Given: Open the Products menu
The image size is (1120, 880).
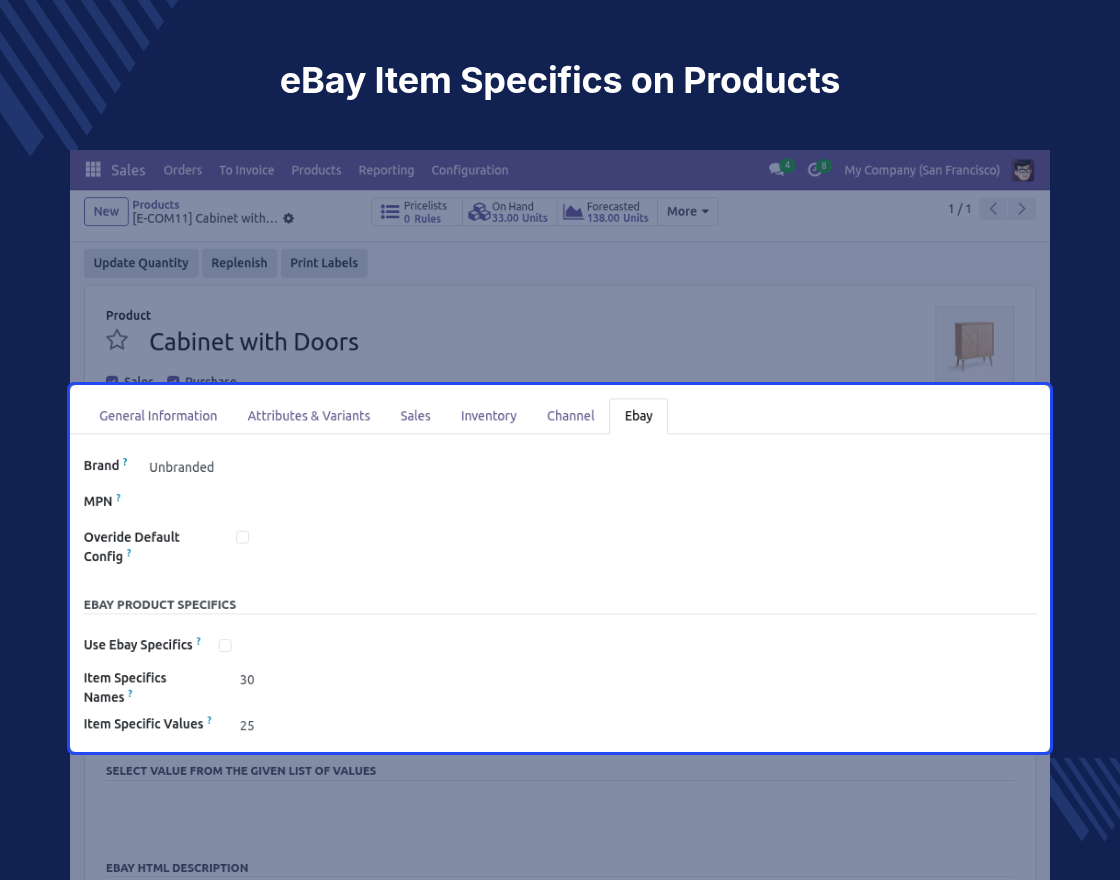Looking at the screenshot, I should click(316, 170).
